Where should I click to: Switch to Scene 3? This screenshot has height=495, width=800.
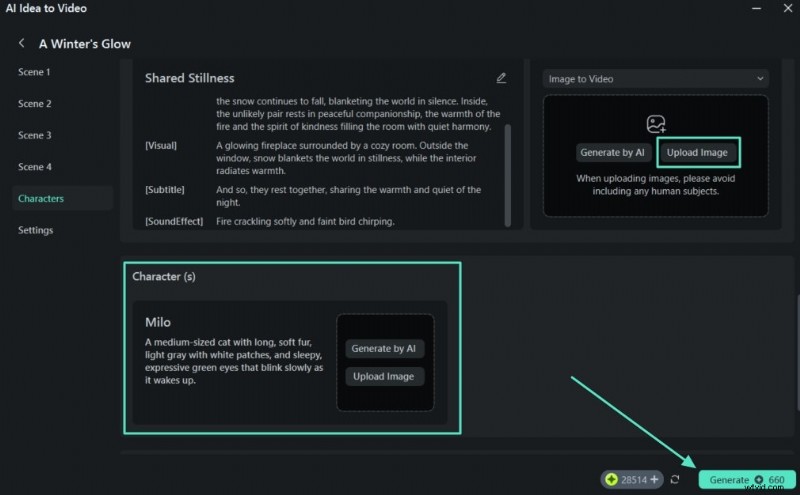coord(34,135)
